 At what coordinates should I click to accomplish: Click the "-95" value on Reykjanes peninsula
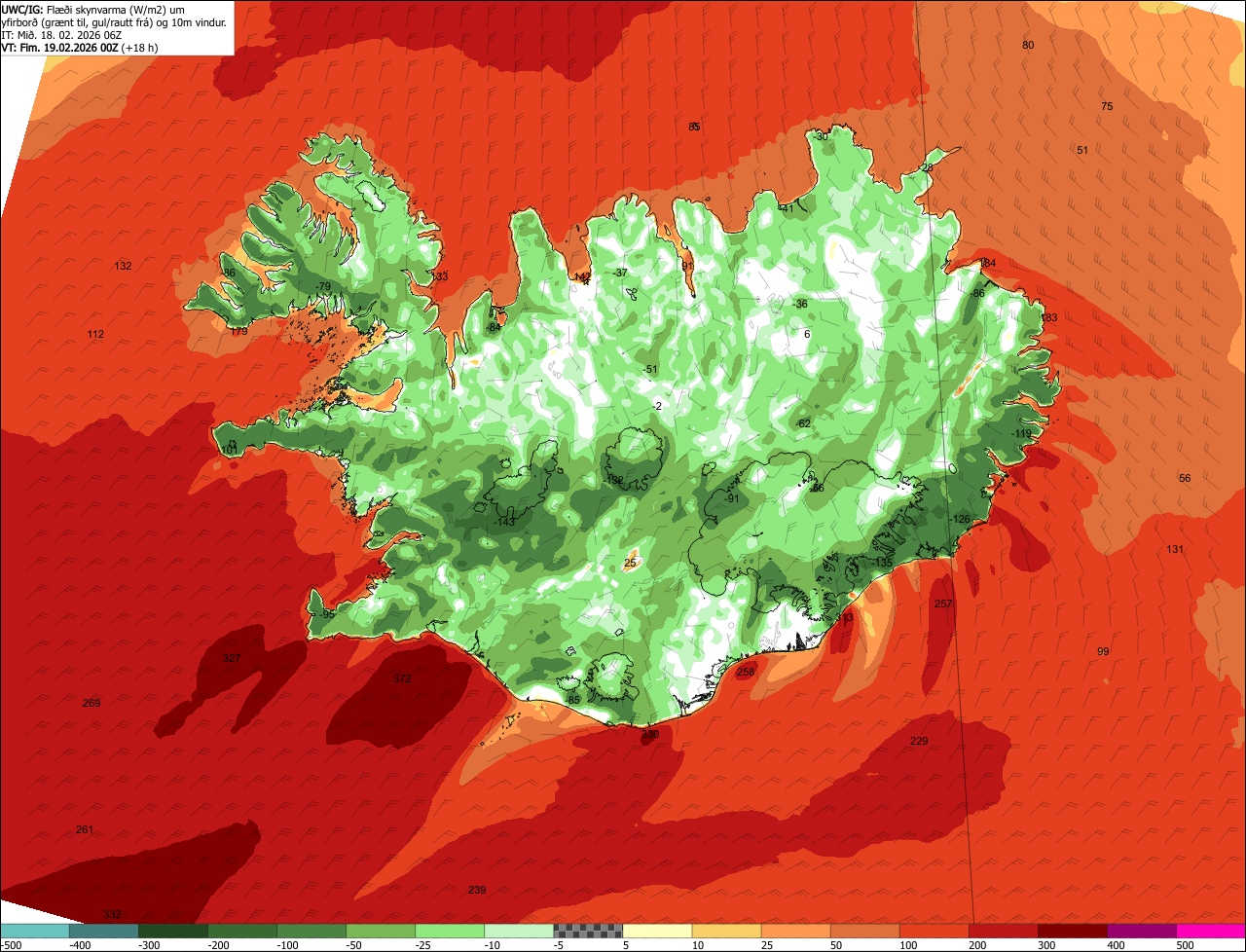326,614
